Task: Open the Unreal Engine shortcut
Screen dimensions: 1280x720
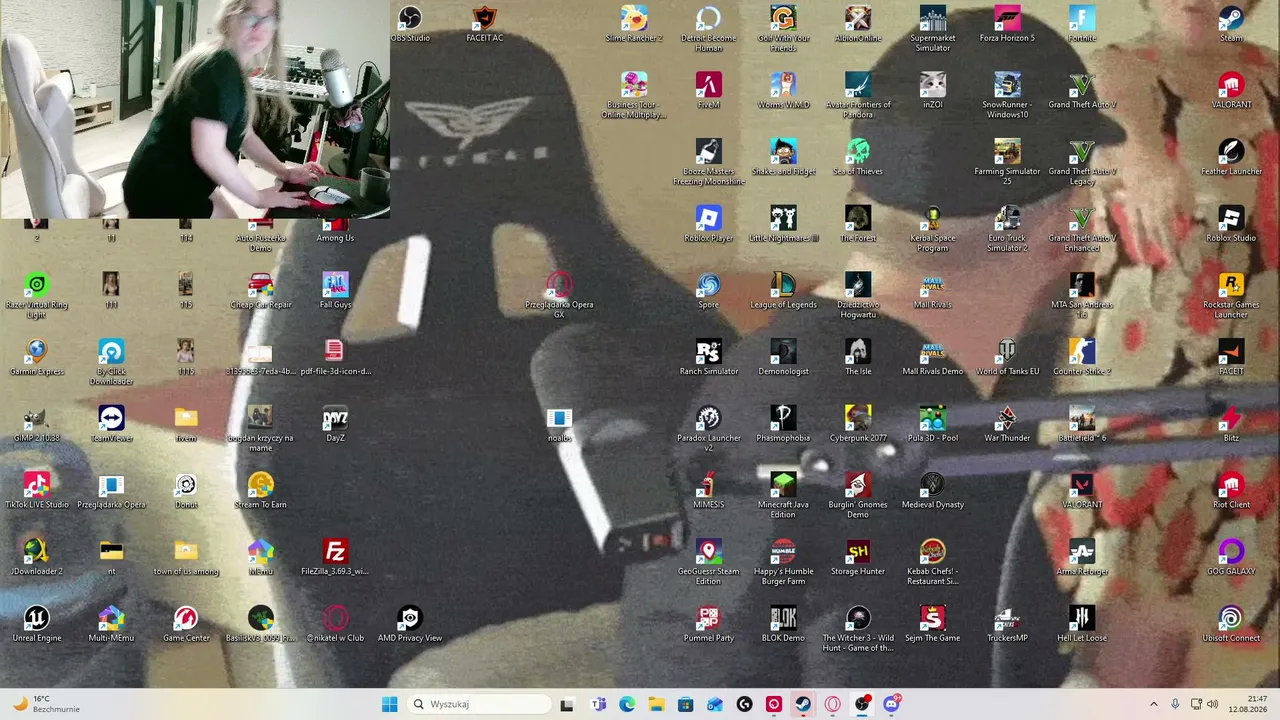Action: pyautogui.click(x=37, y=624)
